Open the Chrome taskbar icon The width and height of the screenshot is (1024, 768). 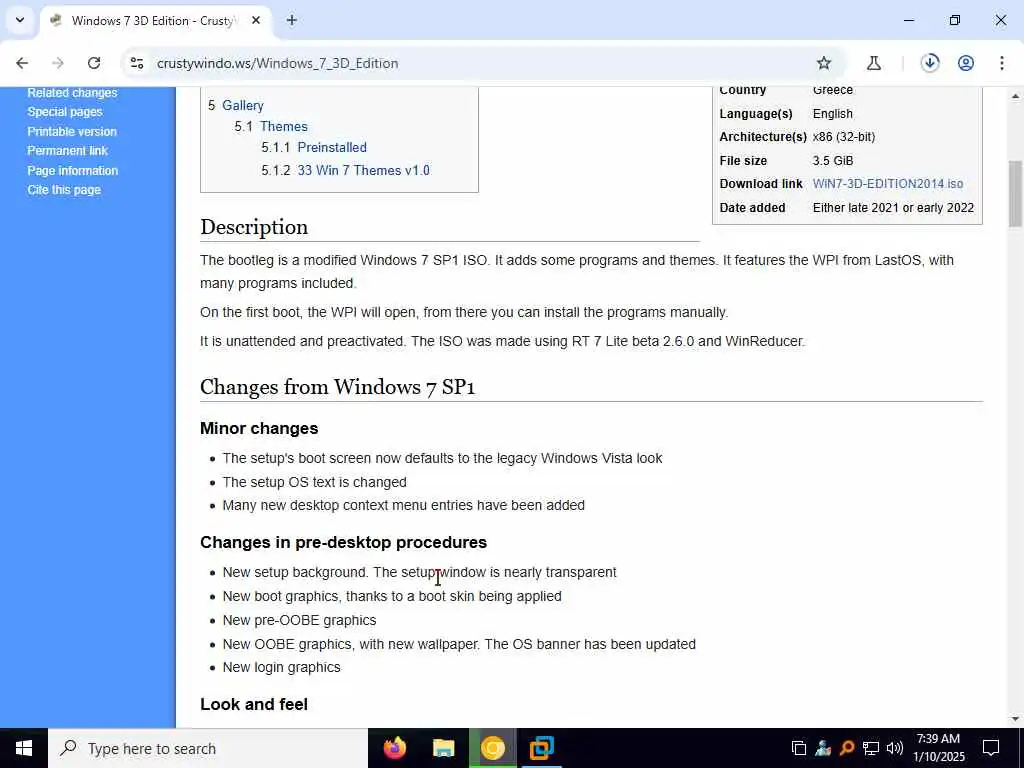(492, 748)
